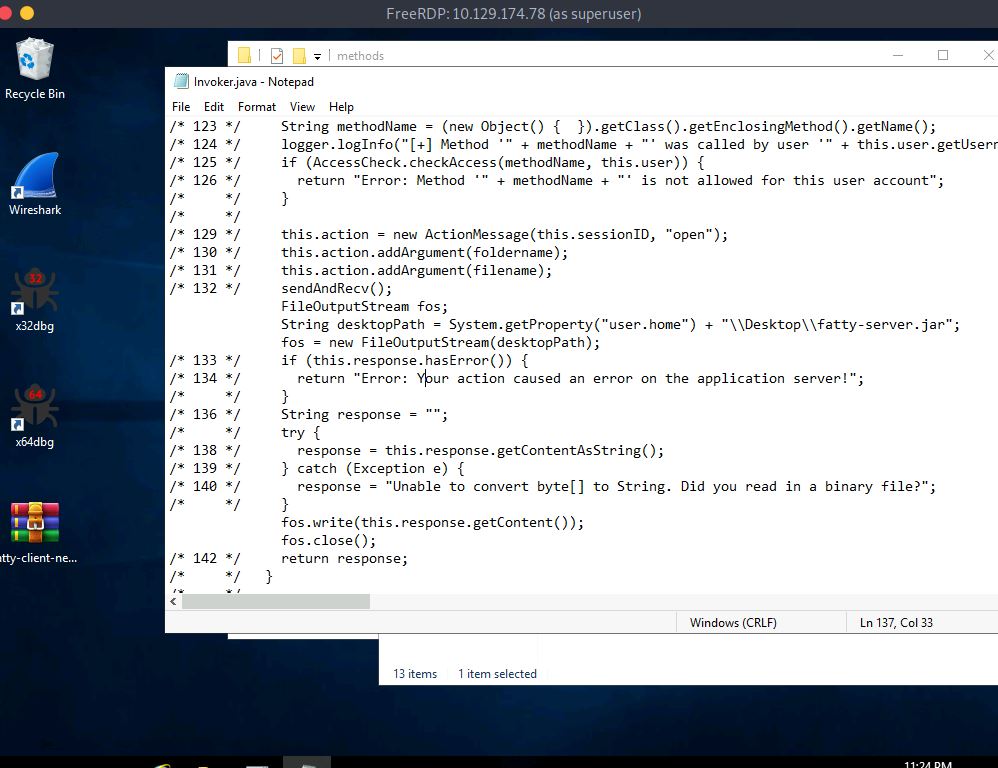
Task: Open the File menu in Notepad
Action: [x=181, y=107]
